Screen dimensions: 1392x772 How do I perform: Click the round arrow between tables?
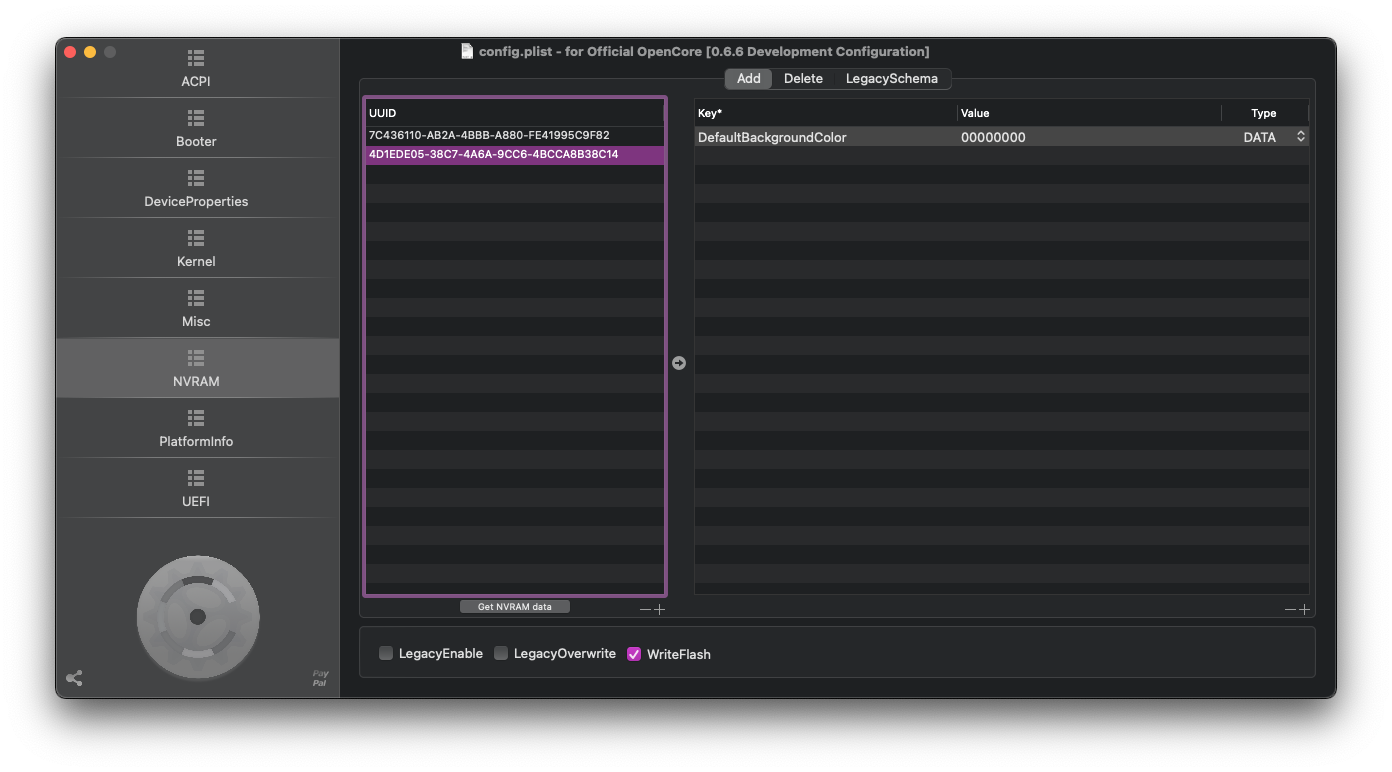click(679, 363)
